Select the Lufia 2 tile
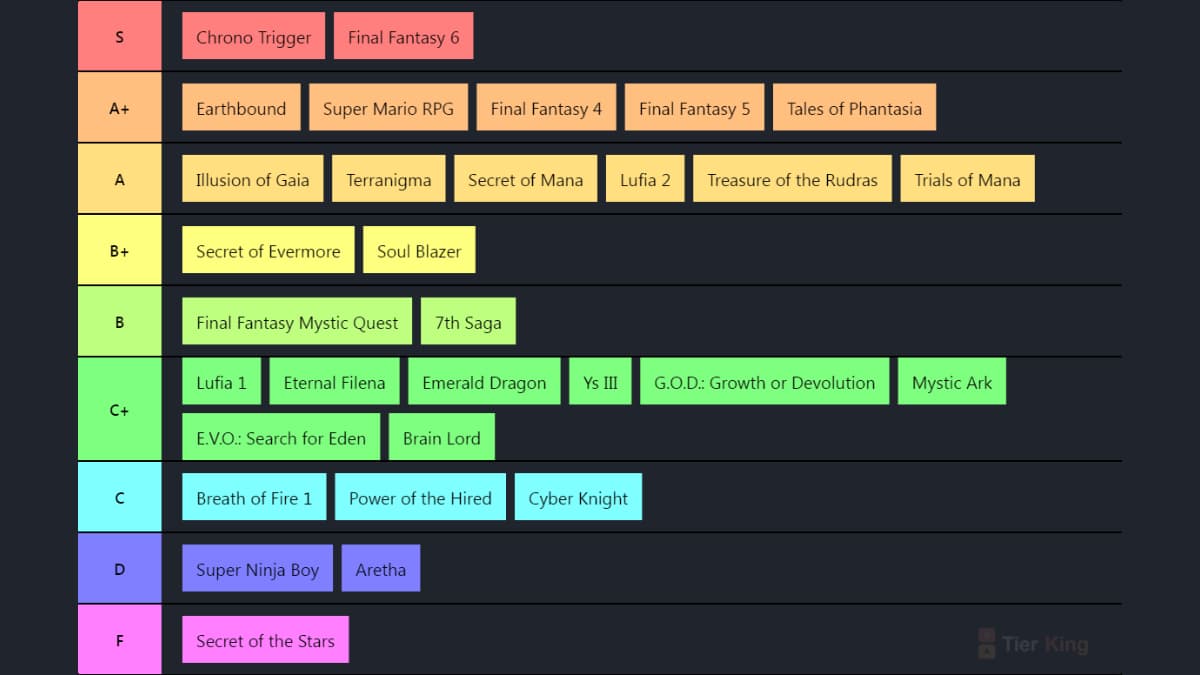The image size is (1200, 675). coord(645,179)
